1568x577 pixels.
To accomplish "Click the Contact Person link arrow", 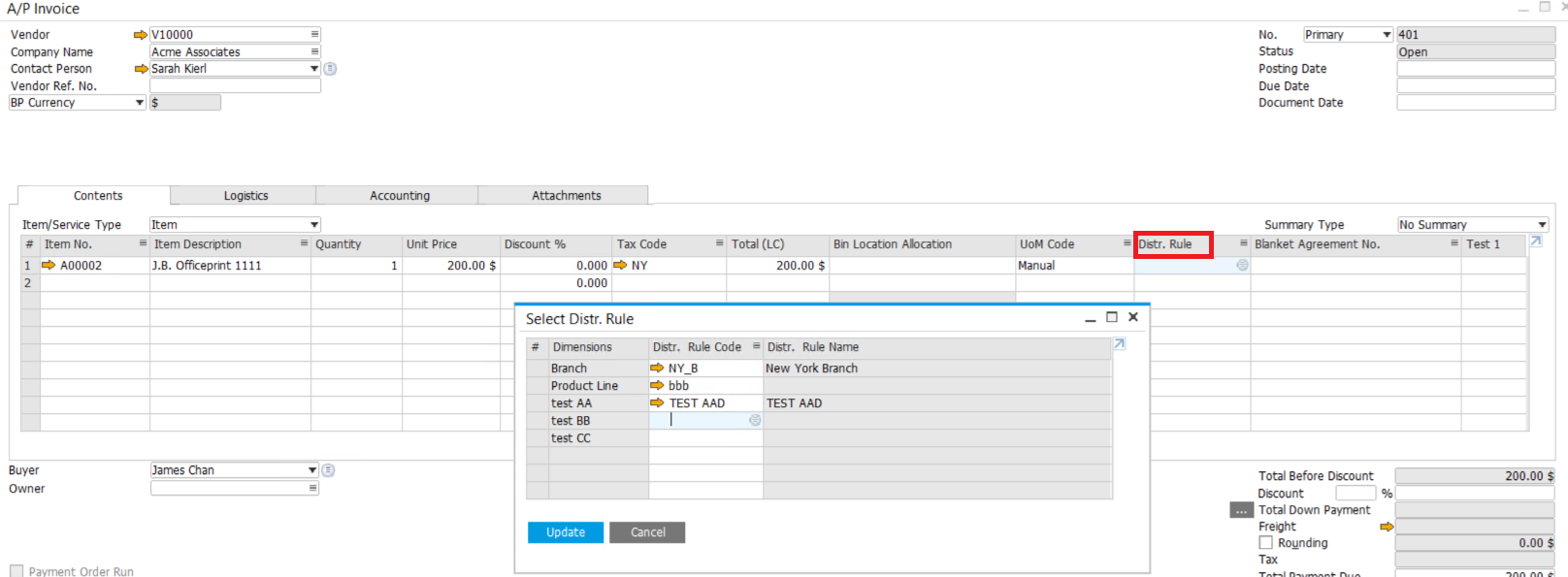I will tap(141, 69).
